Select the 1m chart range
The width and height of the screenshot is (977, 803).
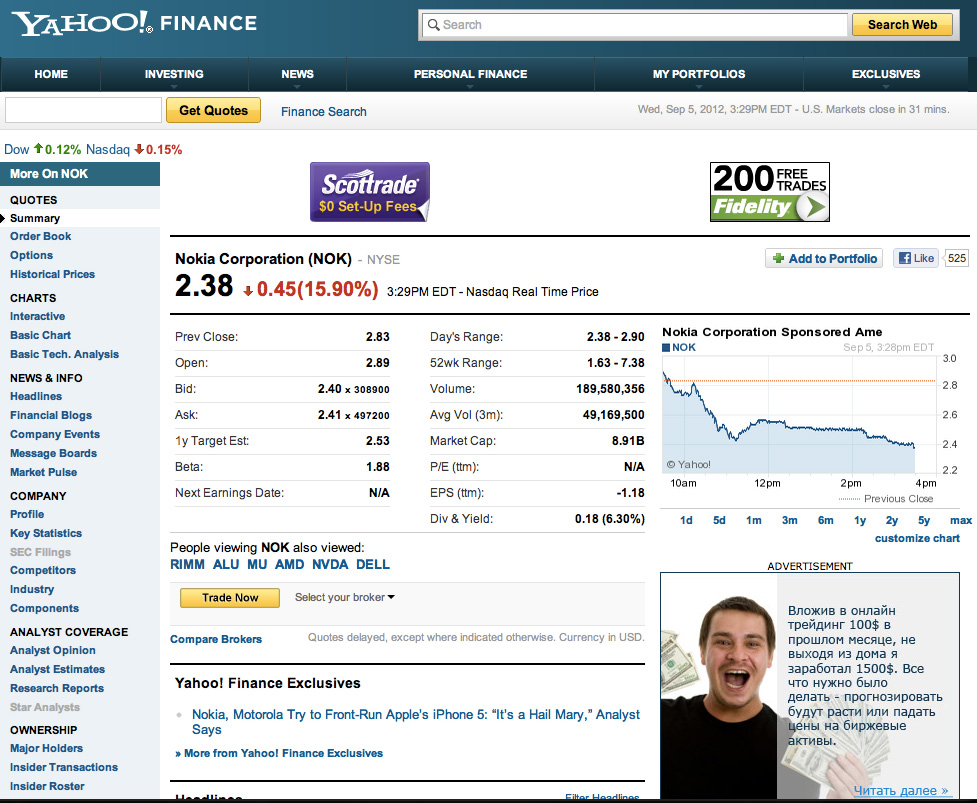[x=754, y=520]
